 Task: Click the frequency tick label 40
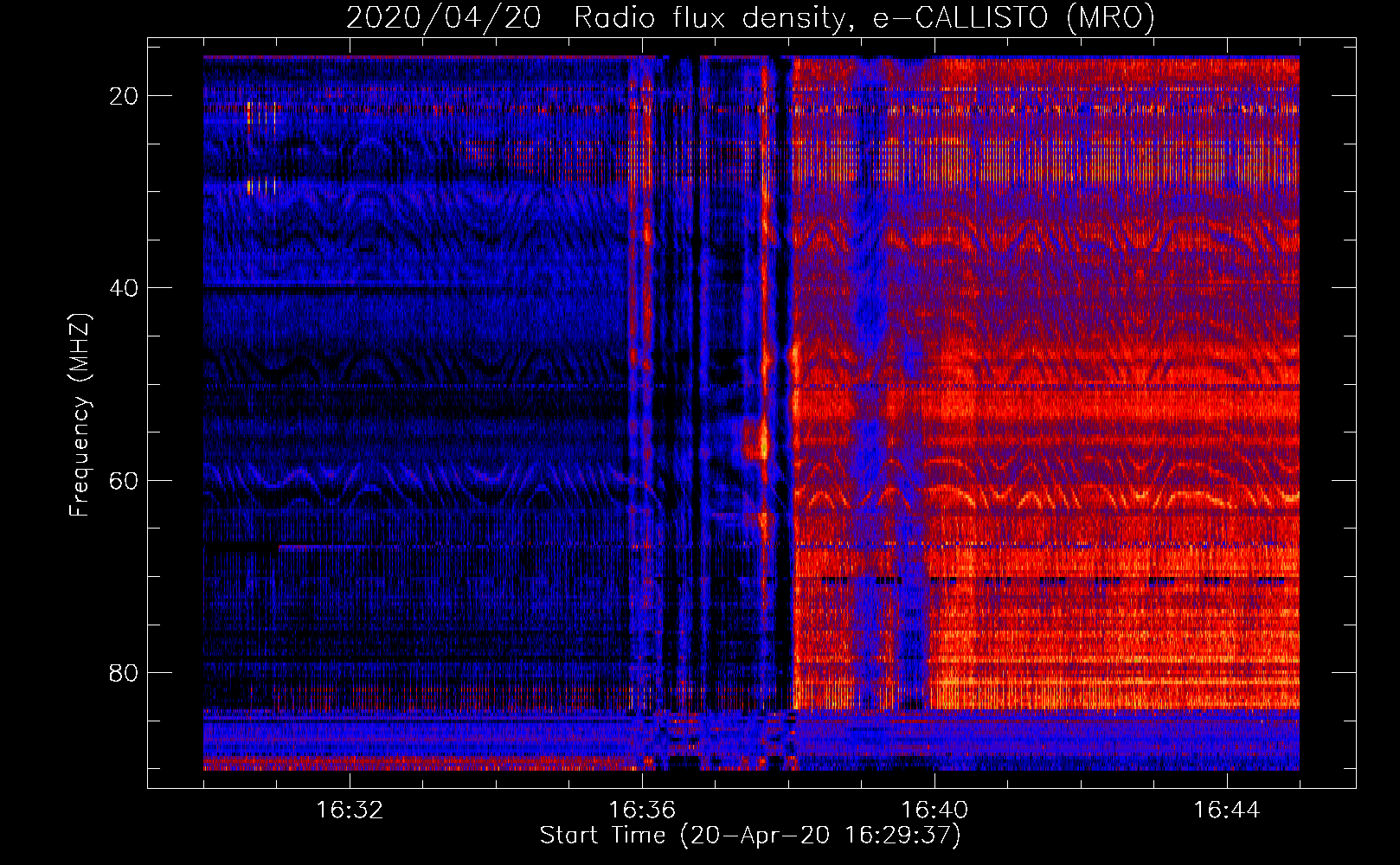tap(124, 288)
